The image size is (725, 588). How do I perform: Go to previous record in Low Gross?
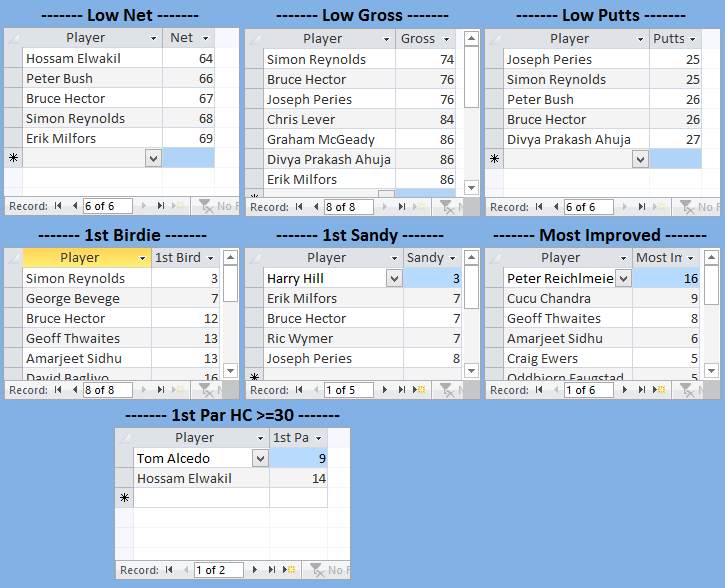click(315, 207)
